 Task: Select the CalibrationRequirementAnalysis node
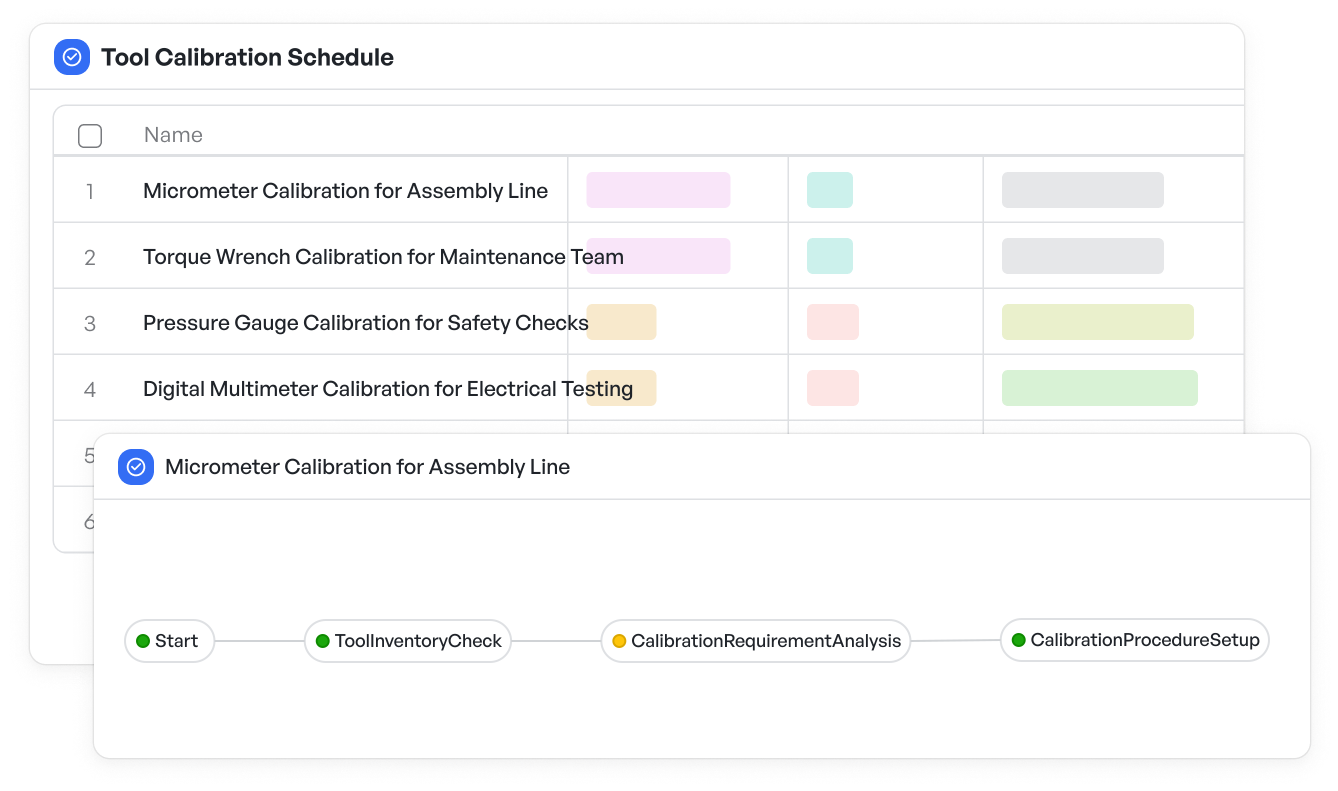pyautogui.click(x=755, y=641)
